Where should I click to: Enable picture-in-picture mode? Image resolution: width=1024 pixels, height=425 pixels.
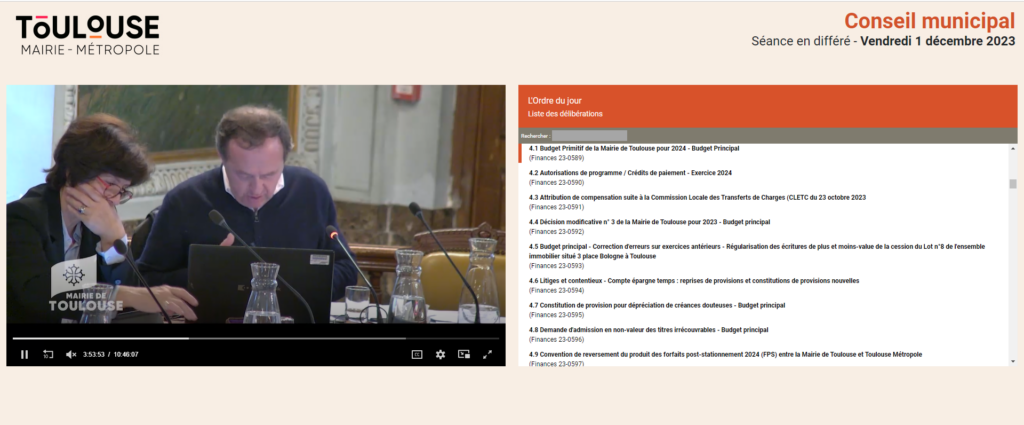(464, 354)
